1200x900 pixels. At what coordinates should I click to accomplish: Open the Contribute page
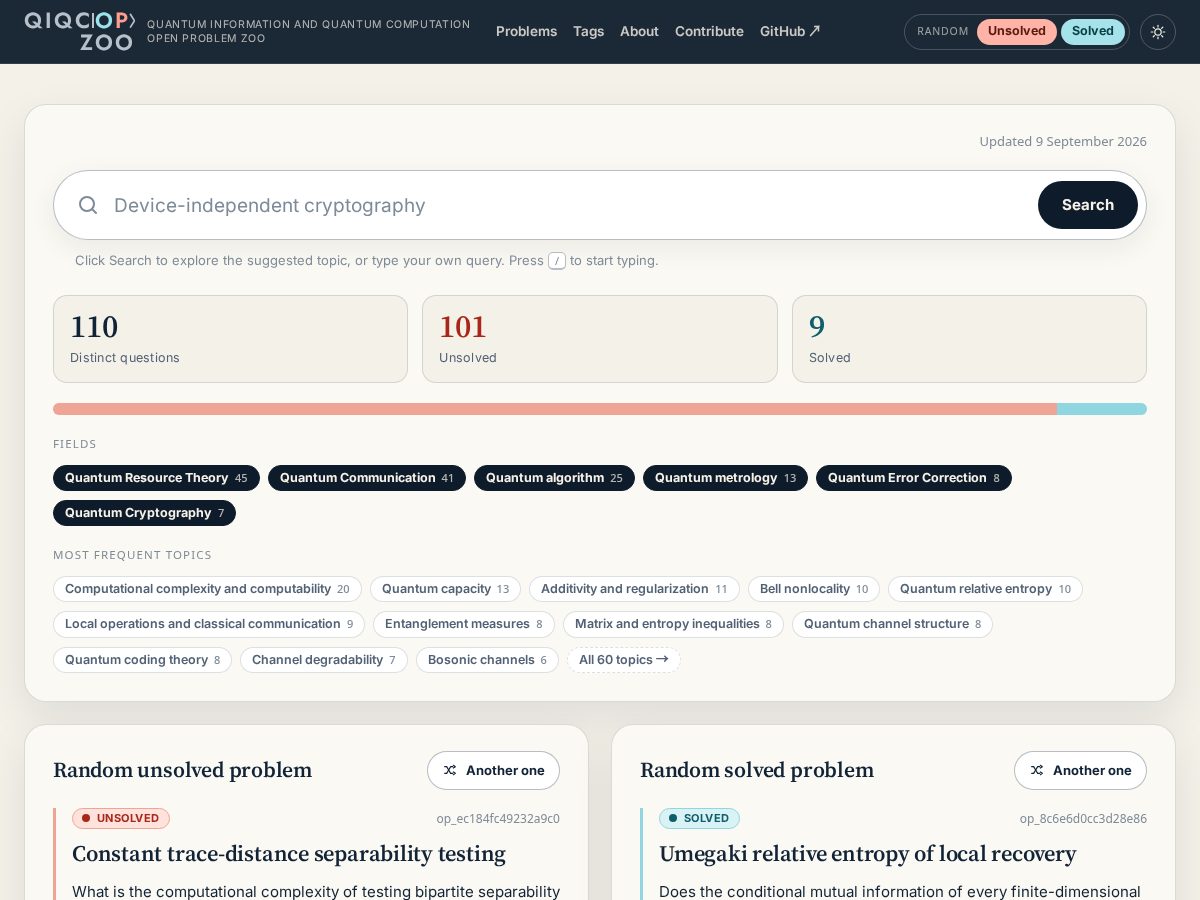[709, 31]
